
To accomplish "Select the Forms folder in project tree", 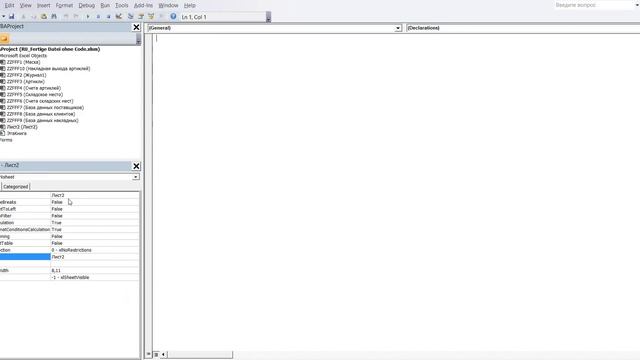I will point(6,140).
